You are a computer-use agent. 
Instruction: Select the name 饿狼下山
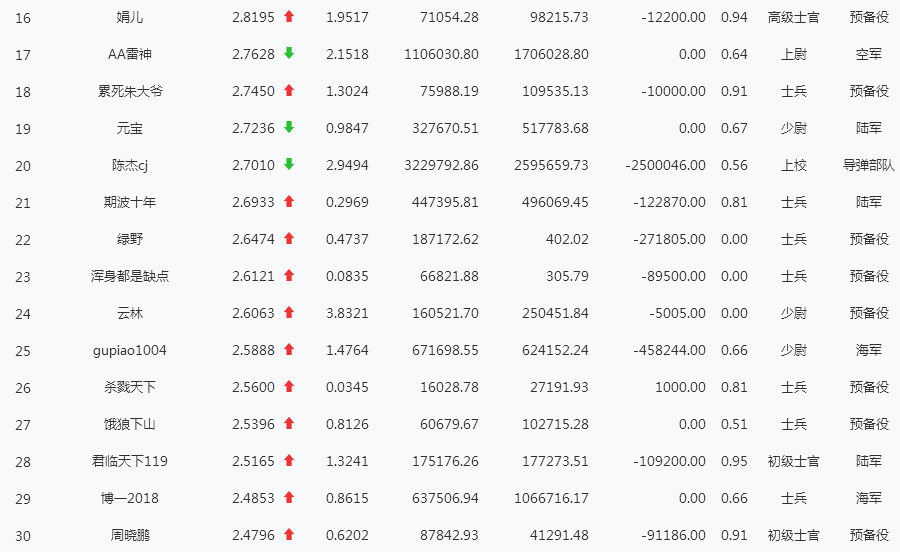point(130,424)
